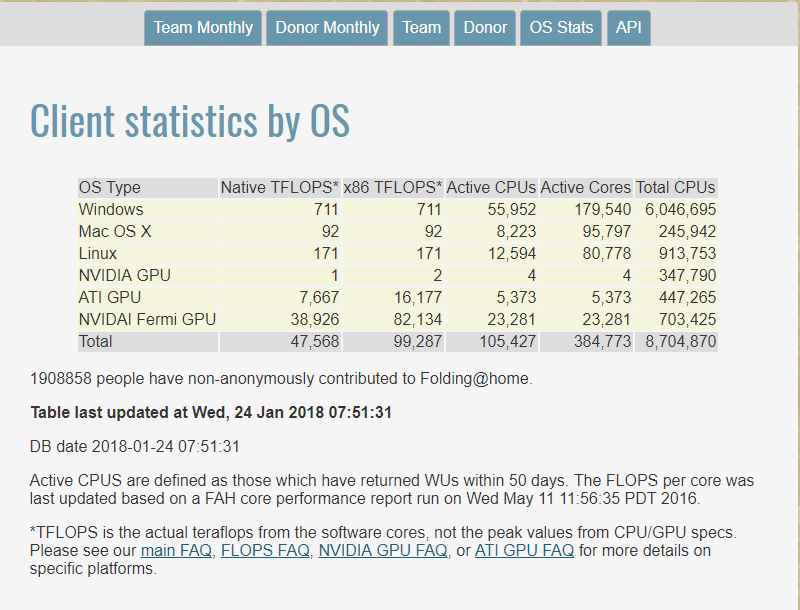Screen dimensions: 800x610
Task: Click NVIDIA GPU Total CPUs 347,790
Action: [x=687, y=275]
